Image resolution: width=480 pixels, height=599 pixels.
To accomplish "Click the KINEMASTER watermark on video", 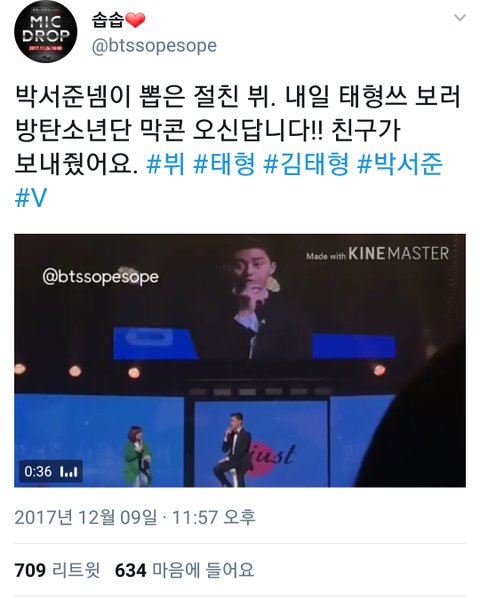I will [x=378, y=254].
